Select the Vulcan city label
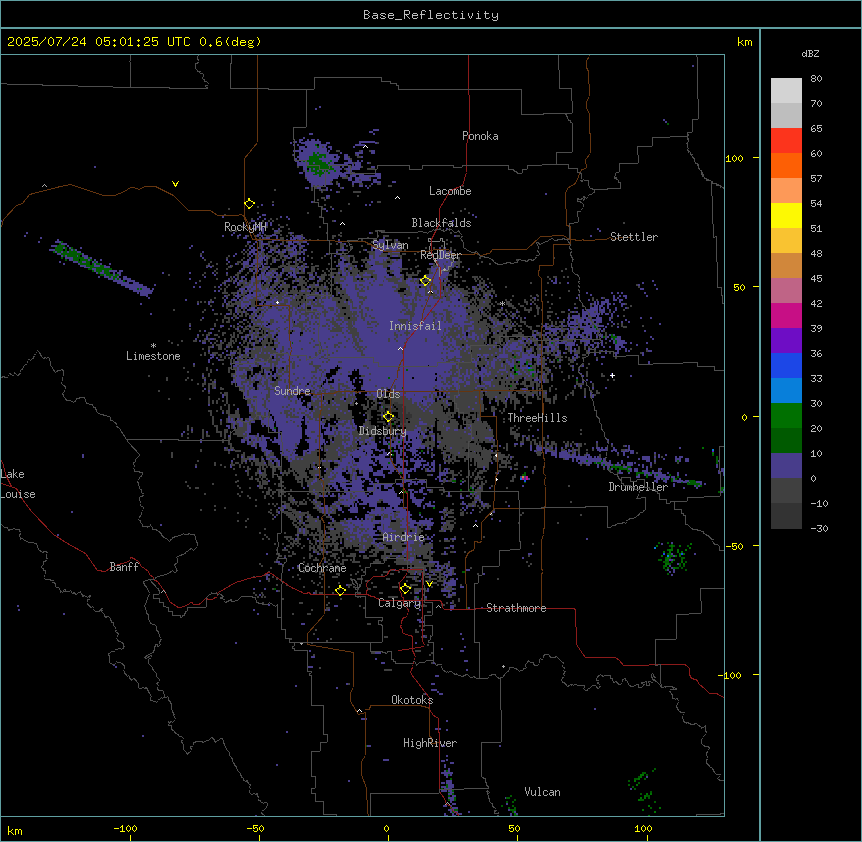Image resolution: width=862 pixels, height=842 pixels. [x=543, y=792]
